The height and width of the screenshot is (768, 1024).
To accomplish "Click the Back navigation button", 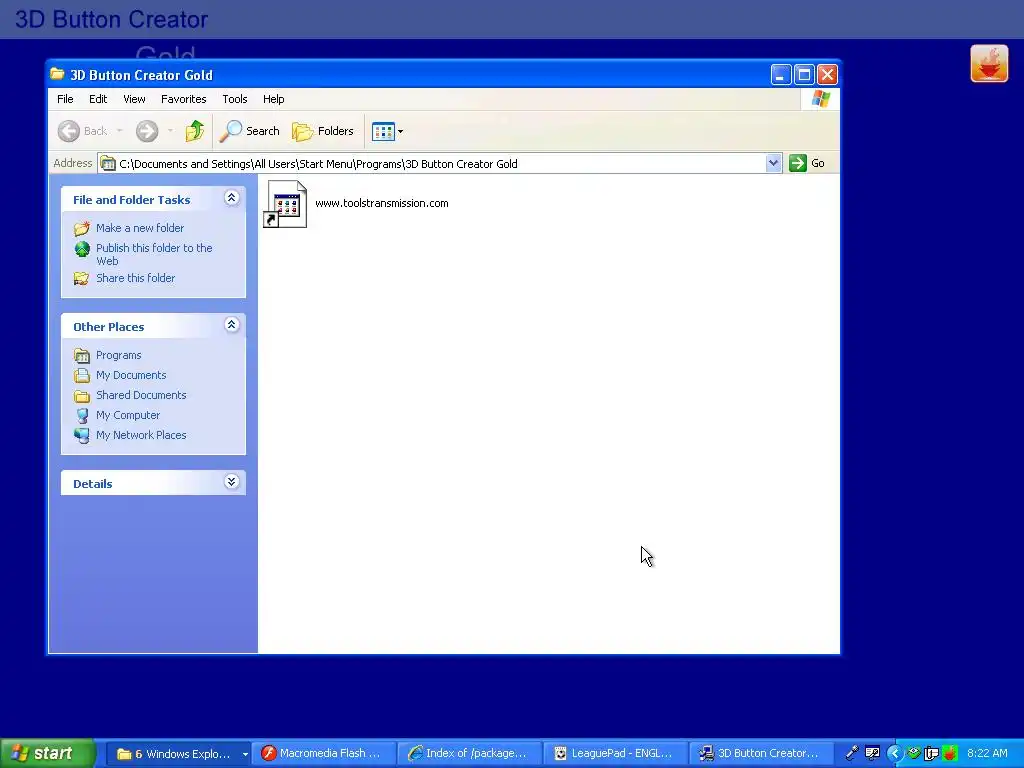I will [x=82, y=131].
